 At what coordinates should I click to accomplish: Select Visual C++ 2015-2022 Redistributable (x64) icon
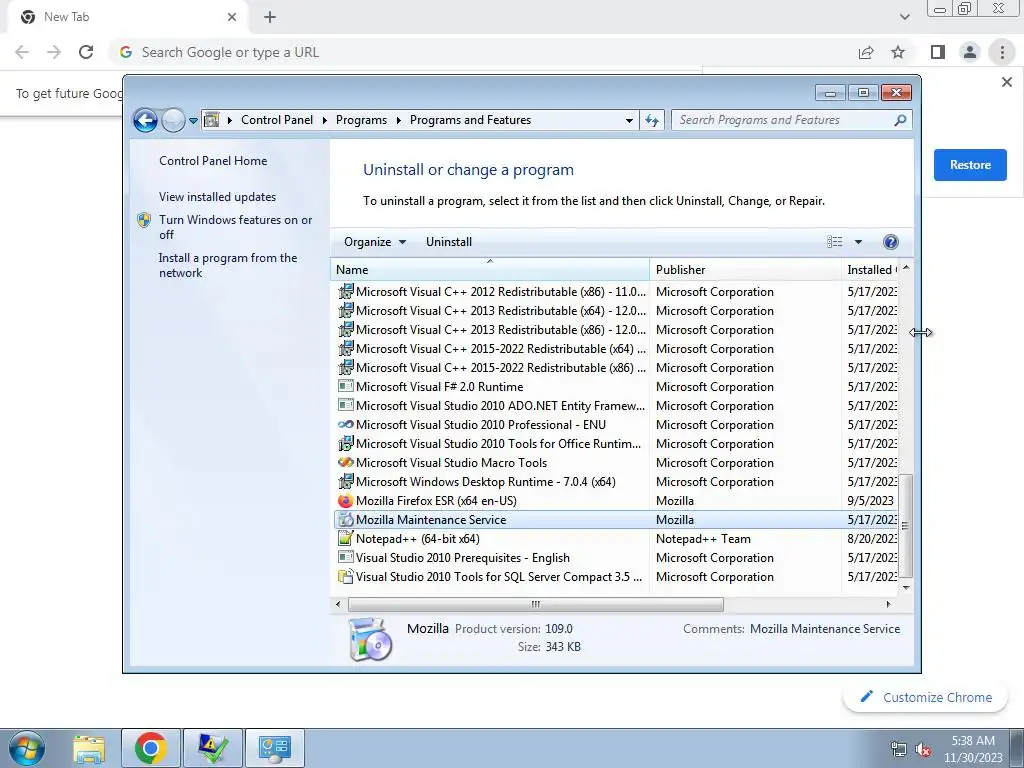click(345, 348)
